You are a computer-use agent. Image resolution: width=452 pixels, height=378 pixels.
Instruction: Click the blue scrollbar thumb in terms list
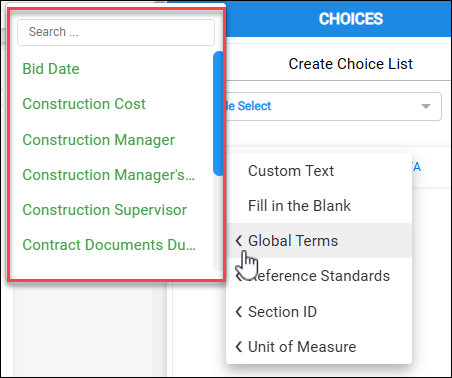(x=218, y=113)
